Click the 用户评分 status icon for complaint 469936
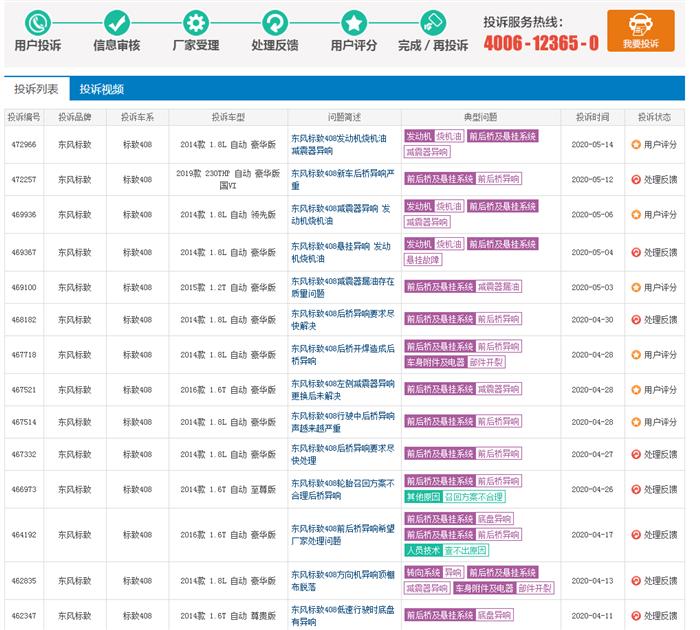Image resolution: width=700 pixels, height=630 pixels. tap(636, 215)
